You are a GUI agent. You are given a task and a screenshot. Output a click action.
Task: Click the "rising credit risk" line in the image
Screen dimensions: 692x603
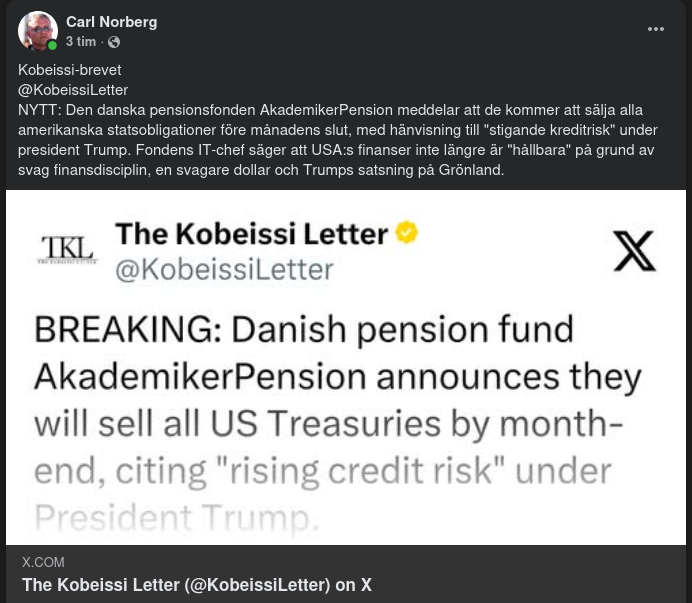pos(321,471)
